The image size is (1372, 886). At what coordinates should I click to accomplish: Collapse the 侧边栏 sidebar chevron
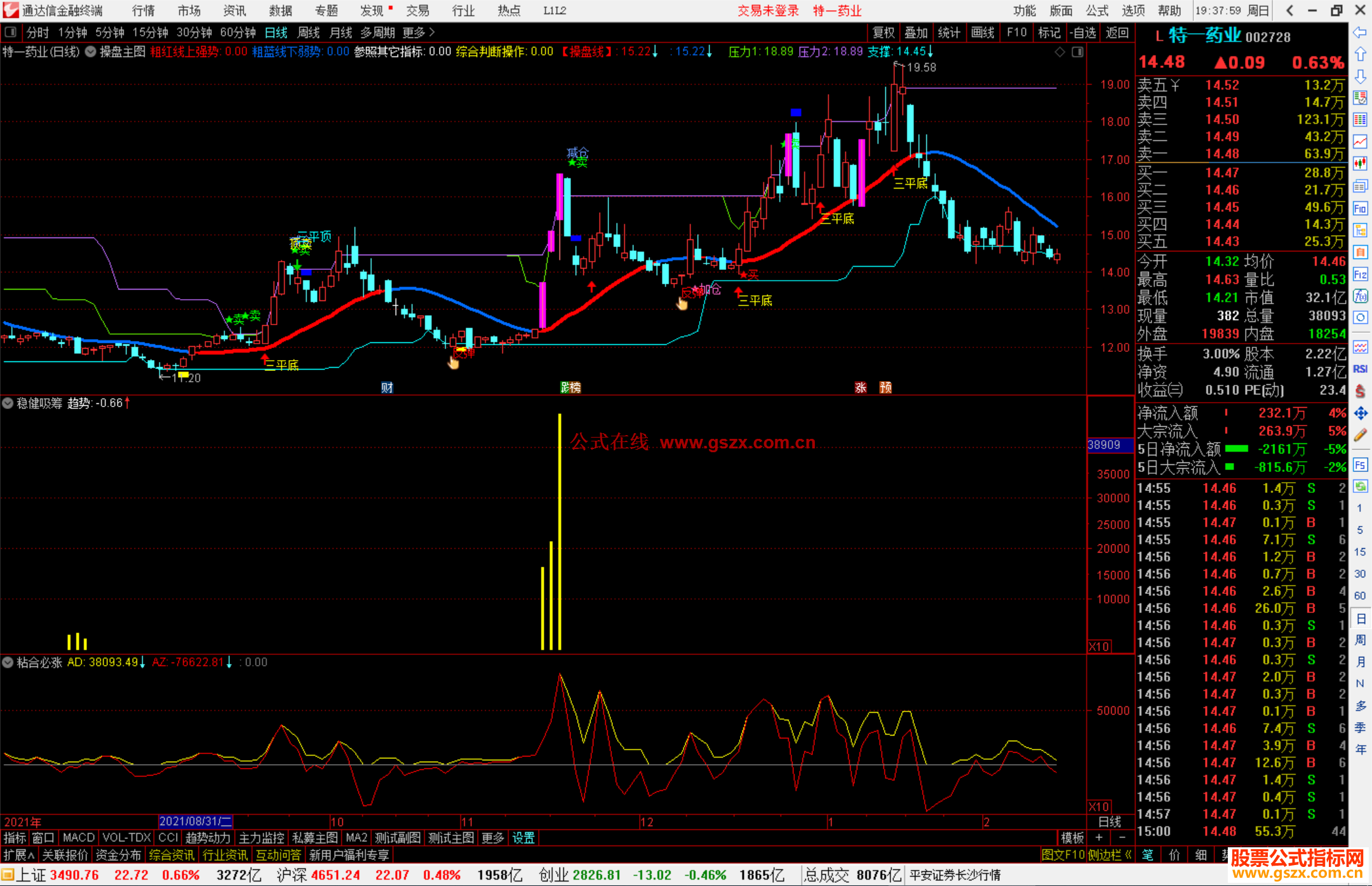point(1128,855)
